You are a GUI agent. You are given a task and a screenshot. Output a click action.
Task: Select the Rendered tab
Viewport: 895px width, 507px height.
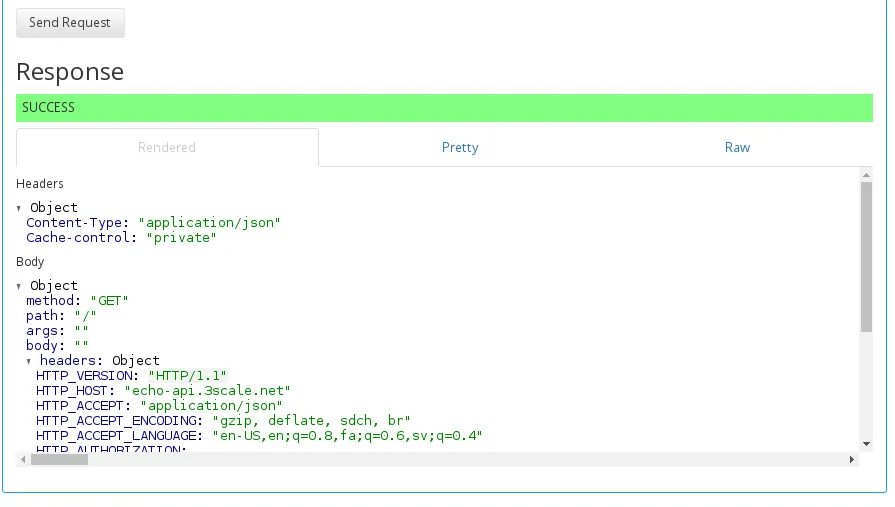[x=167, y=147]
